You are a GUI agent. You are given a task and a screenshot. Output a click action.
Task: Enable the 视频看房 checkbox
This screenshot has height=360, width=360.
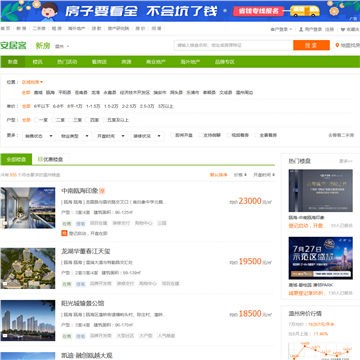click(228, 135)
